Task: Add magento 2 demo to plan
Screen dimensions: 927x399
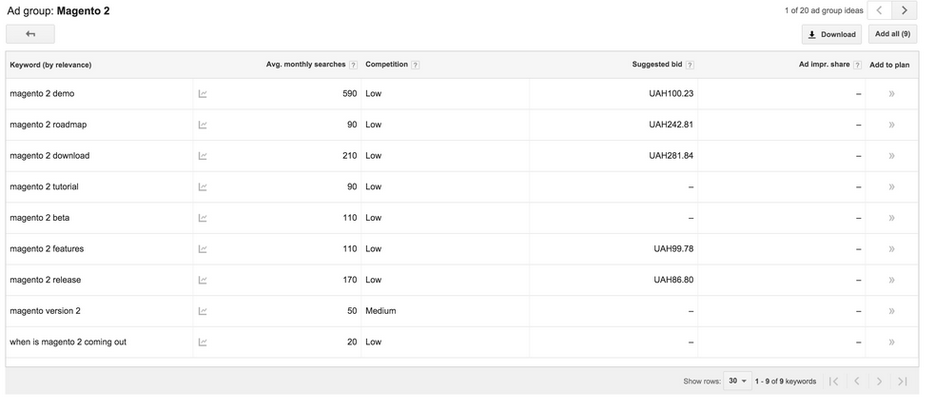Action: pyautogui.click(x=892, y=93)
